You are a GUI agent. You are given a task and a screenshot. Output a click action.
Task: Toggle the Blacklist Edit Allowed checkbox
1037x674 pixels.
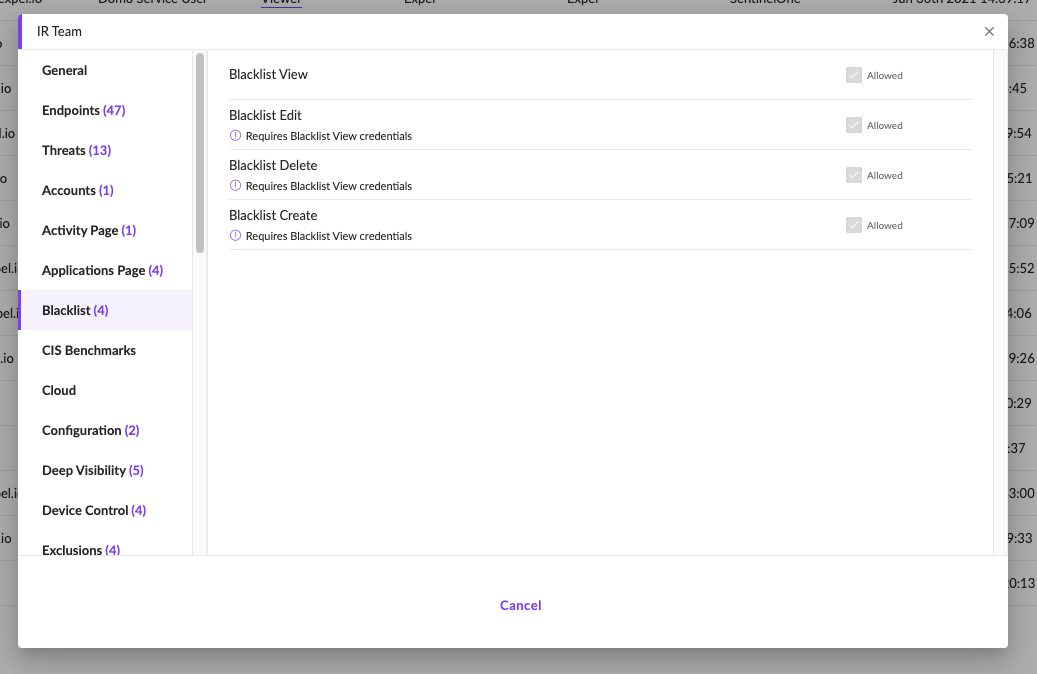854,125
